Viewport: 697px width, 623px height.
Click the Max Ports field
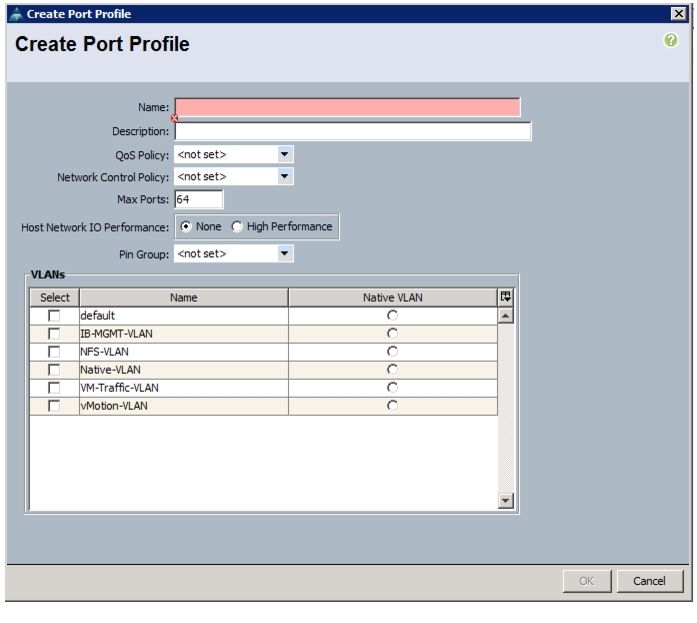coord(198,200)
